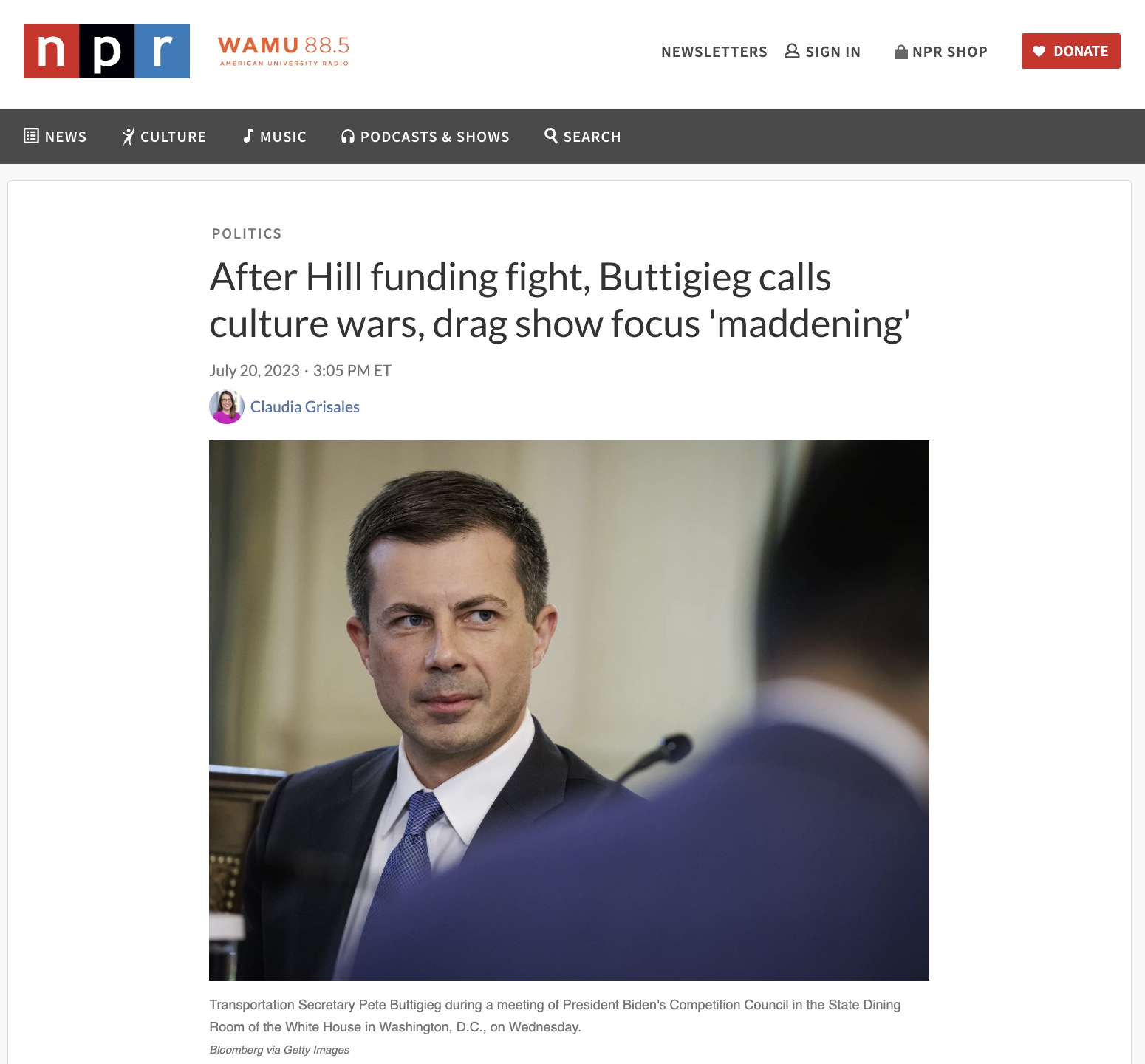Open the WAMU 88.5 station logo
1145x1064 pixels.
284,51
